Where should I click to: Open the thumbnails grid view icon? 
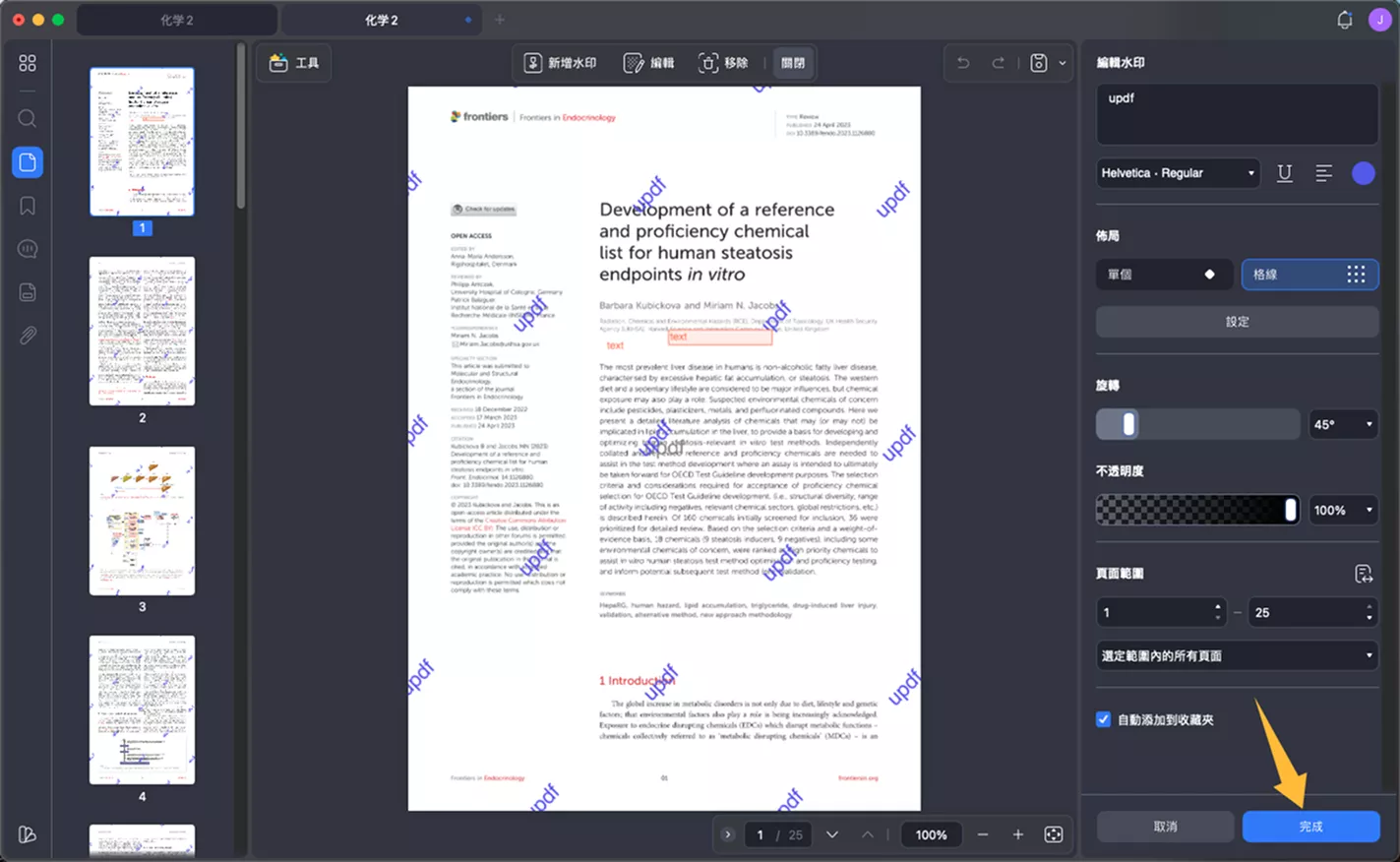28,63
